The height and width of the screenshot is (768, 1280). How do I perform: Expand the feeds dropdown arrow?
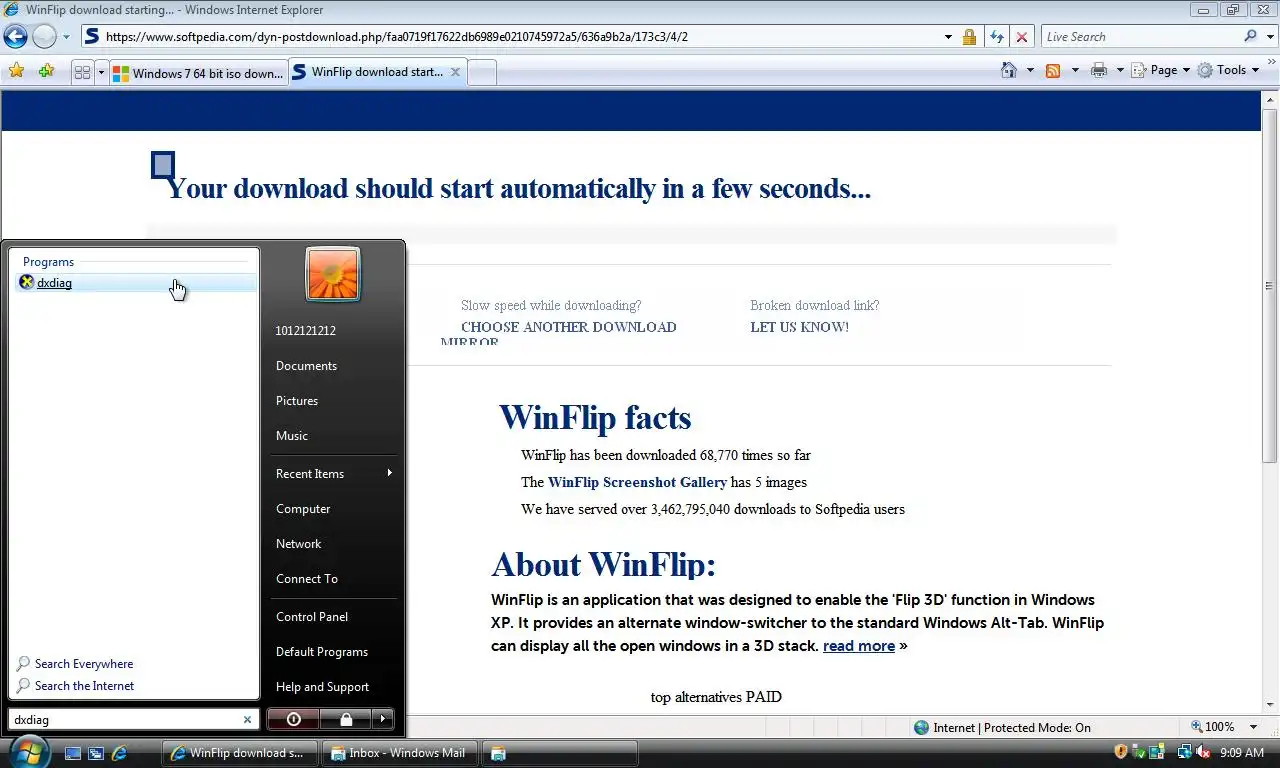pos(1075,70)
